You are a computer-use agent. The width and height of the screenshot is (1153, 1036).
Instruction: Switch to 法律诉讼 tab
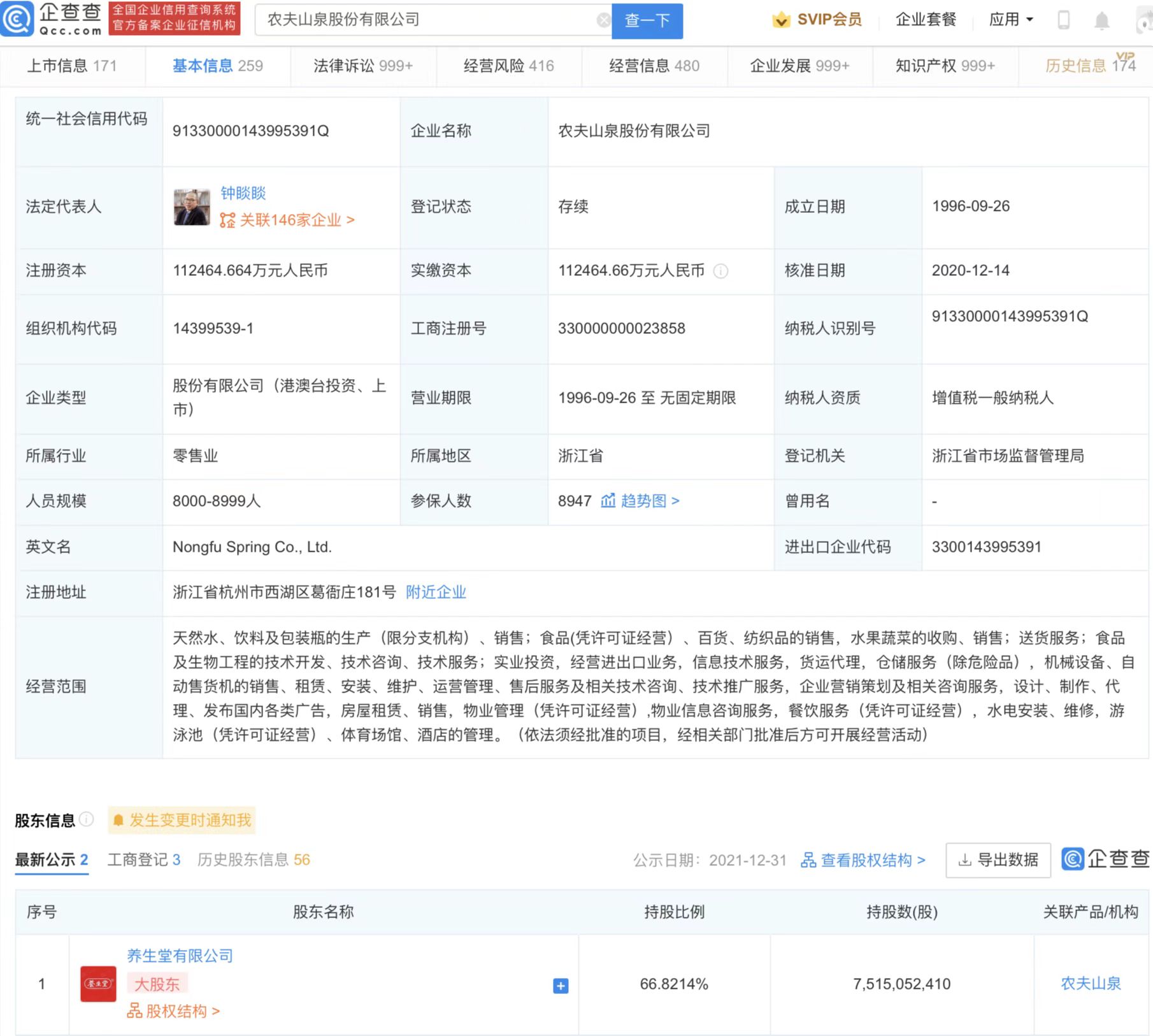pyautogui.click(x=363, y=66)
